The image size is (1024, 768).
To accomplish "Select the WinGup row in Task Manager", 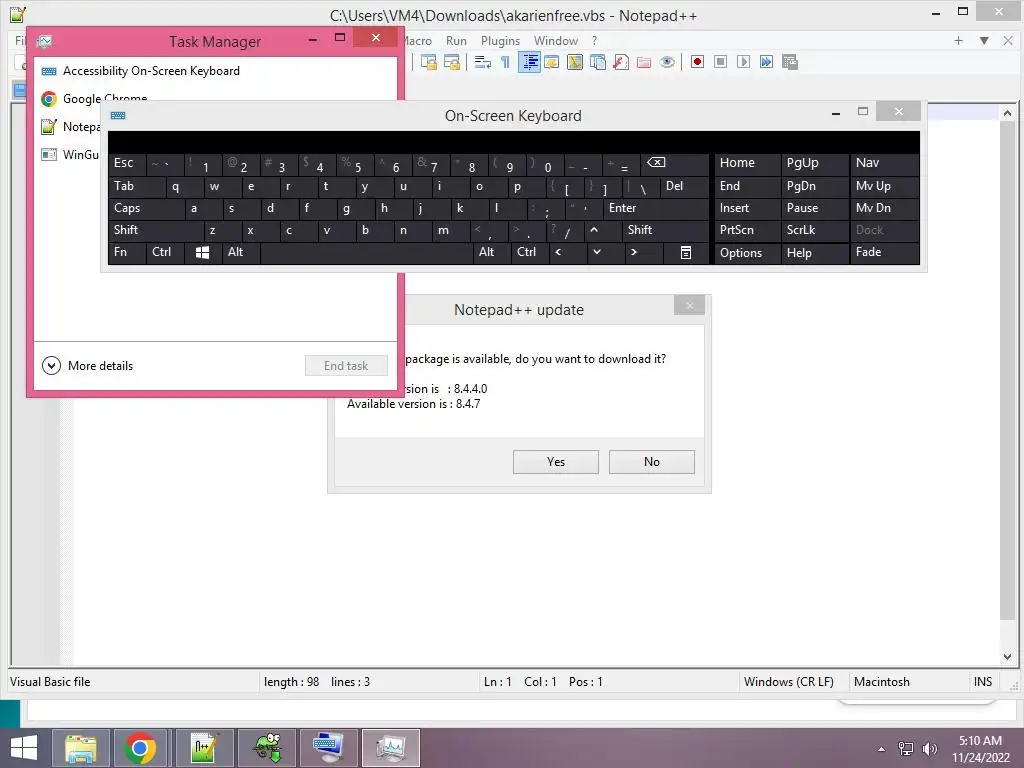I will point(69,155).
